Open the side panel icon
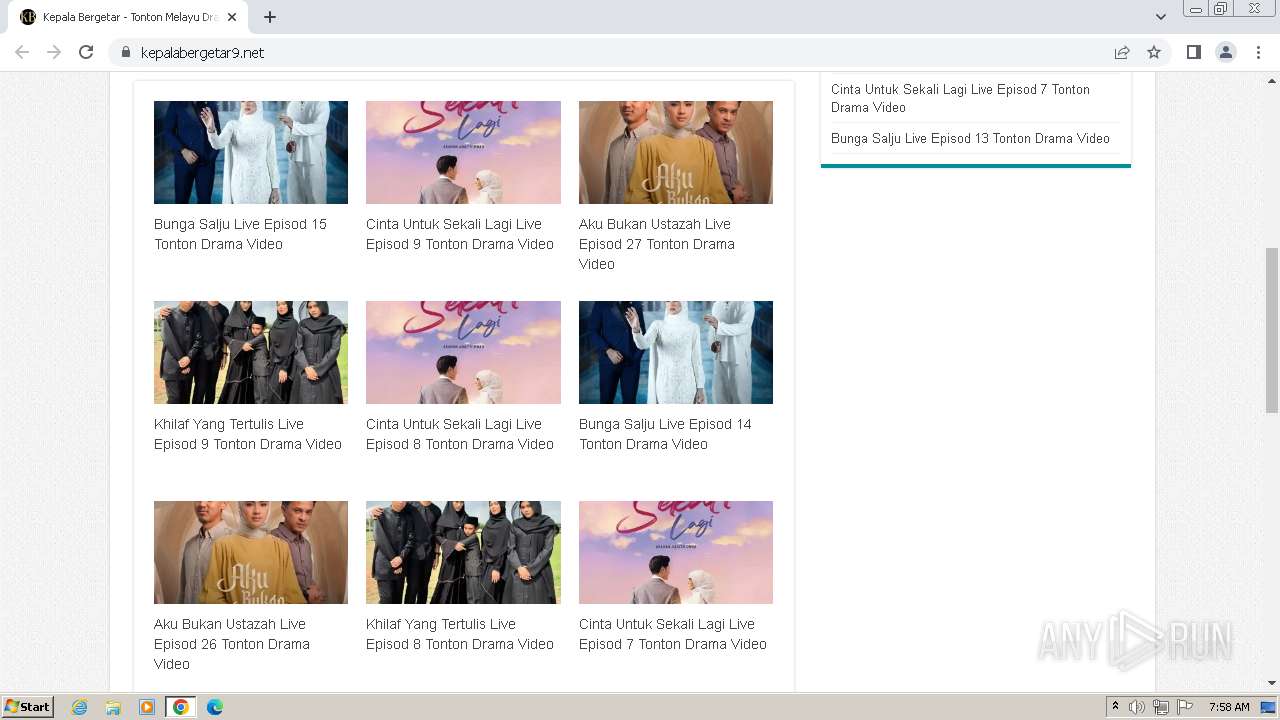Screen dimensions: 1280x720 point(1193,52)
